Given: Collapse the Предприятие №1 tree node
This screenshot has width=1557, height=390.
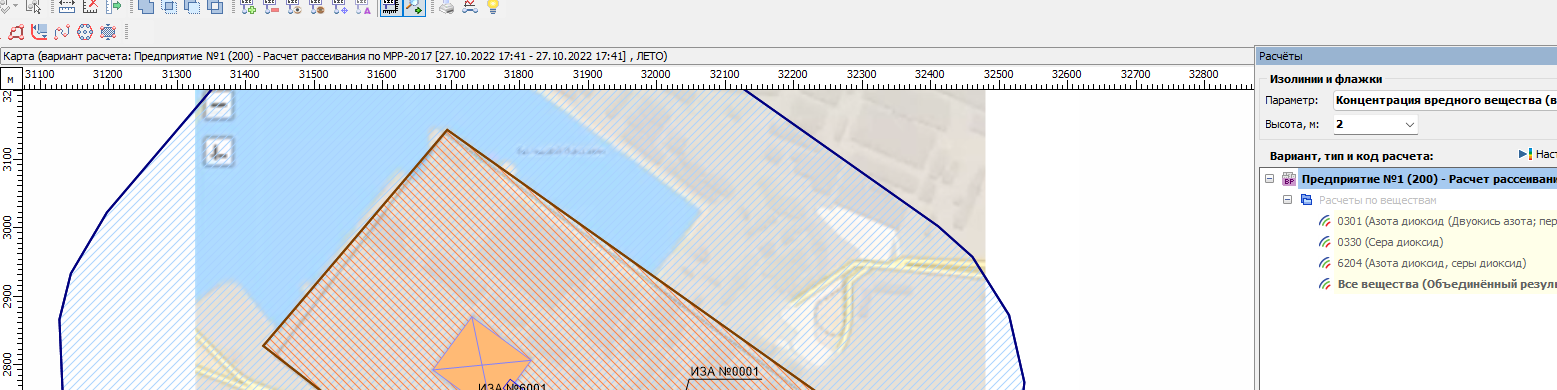Looking at the screenshot, I should coord(1269,180).
